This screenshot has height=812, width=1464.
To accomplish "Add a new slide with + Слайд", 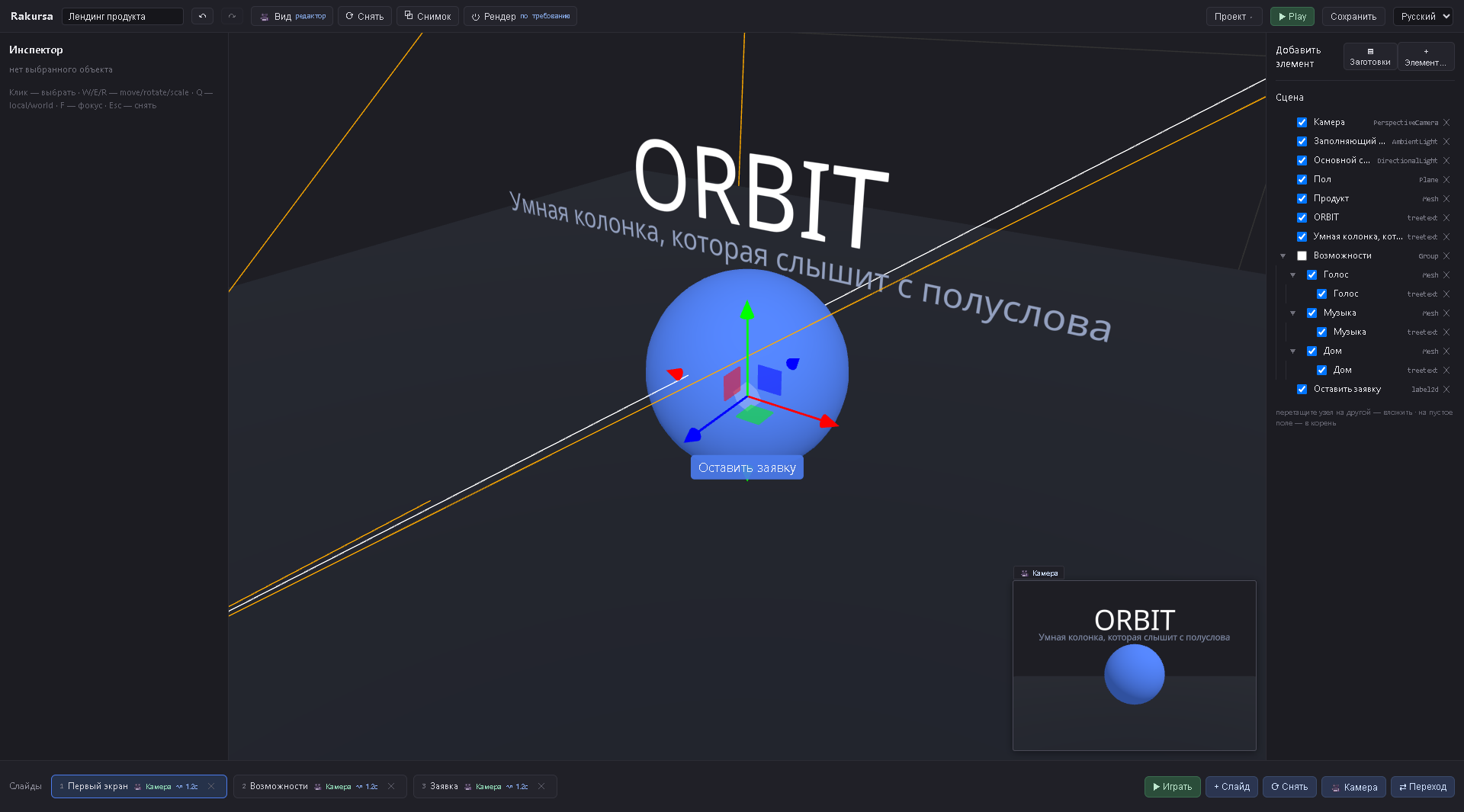I will [1231, 787].
